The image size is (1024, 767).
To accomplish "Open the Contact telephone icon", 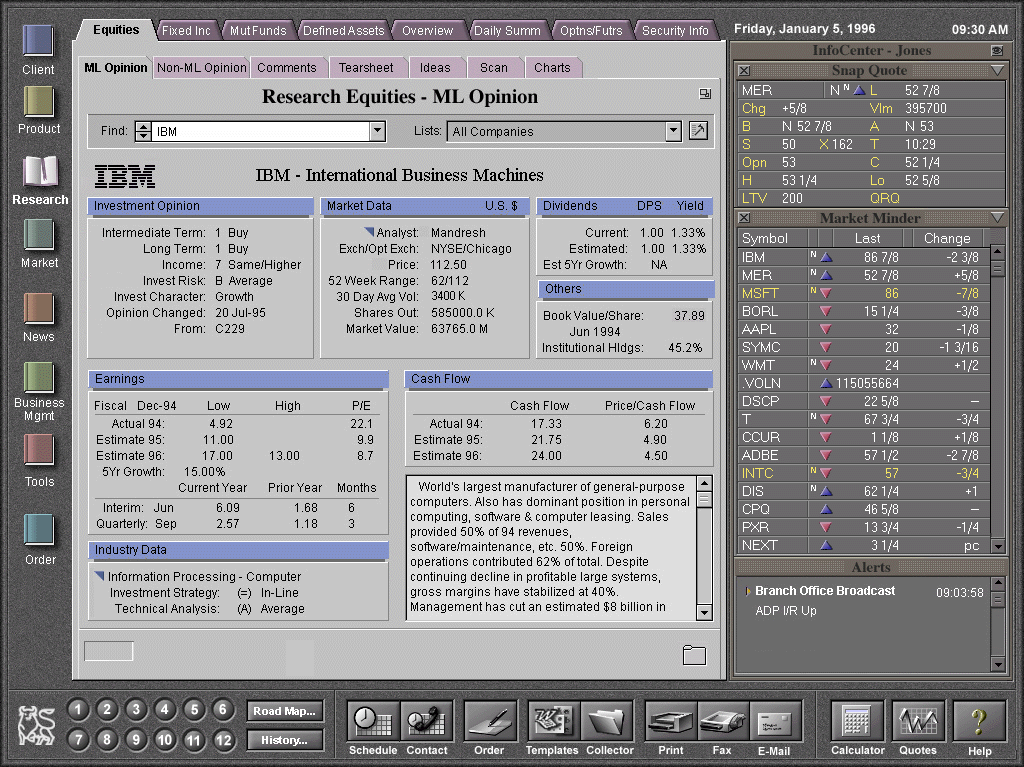I will [x=426, y=721].
